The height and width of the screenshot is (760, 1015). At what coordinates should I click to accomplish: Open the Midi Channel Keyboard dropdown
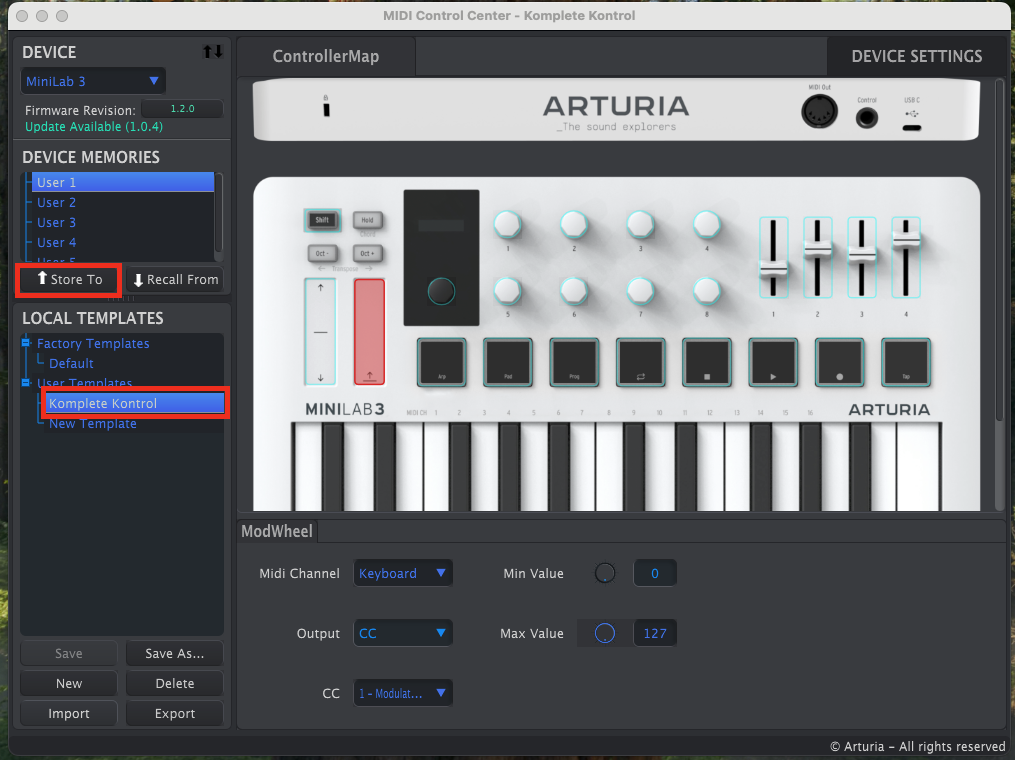point(403,573)
